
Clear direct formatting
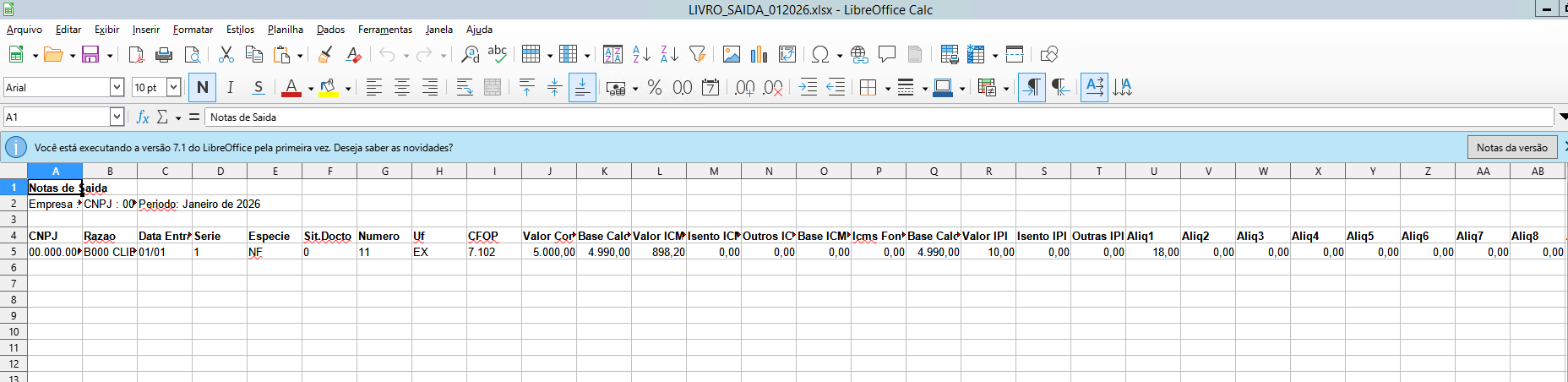coord(353,55)
